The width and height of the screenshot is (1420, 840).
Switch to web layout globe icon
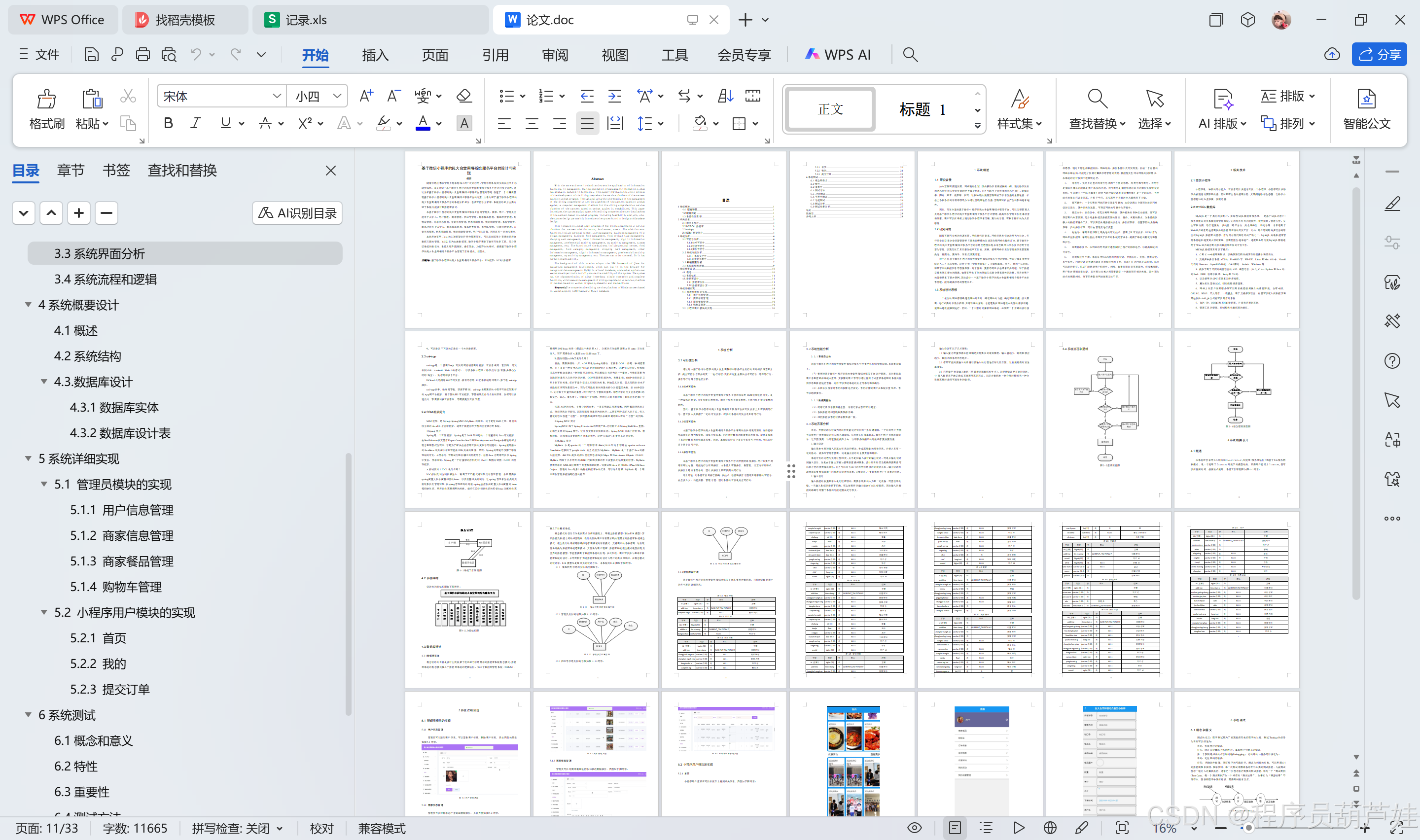(x=1050, y=828)
